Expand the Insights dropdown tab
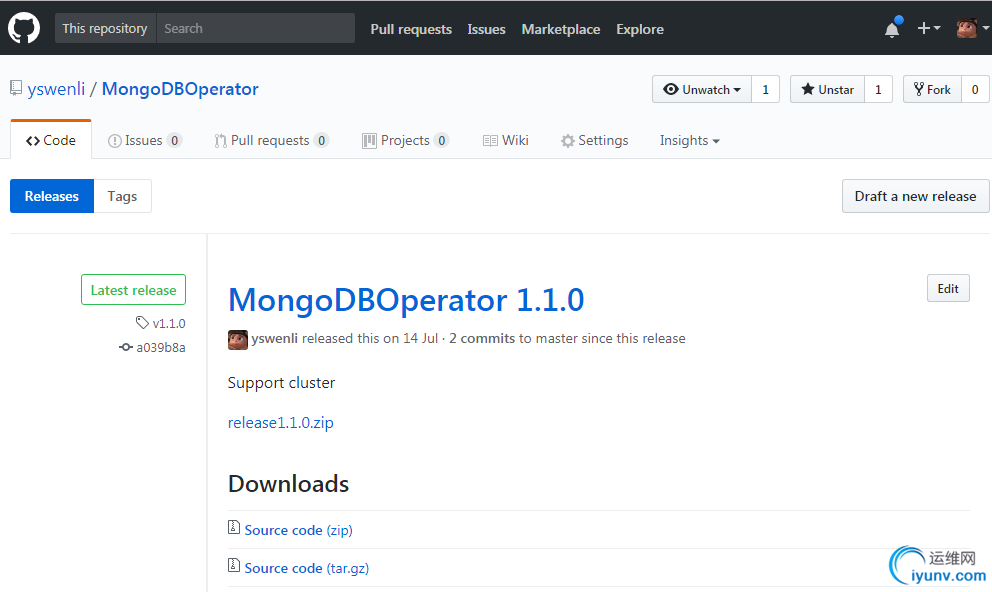The width and height of the screenshot is (992, 592). pos(690,140)
